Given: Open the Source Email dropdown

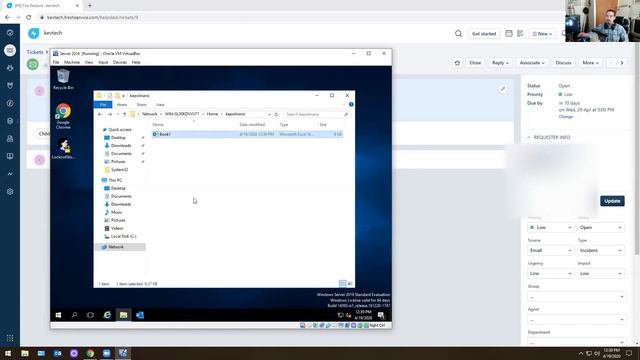Looking at the screenshot, I should [551, 250].
